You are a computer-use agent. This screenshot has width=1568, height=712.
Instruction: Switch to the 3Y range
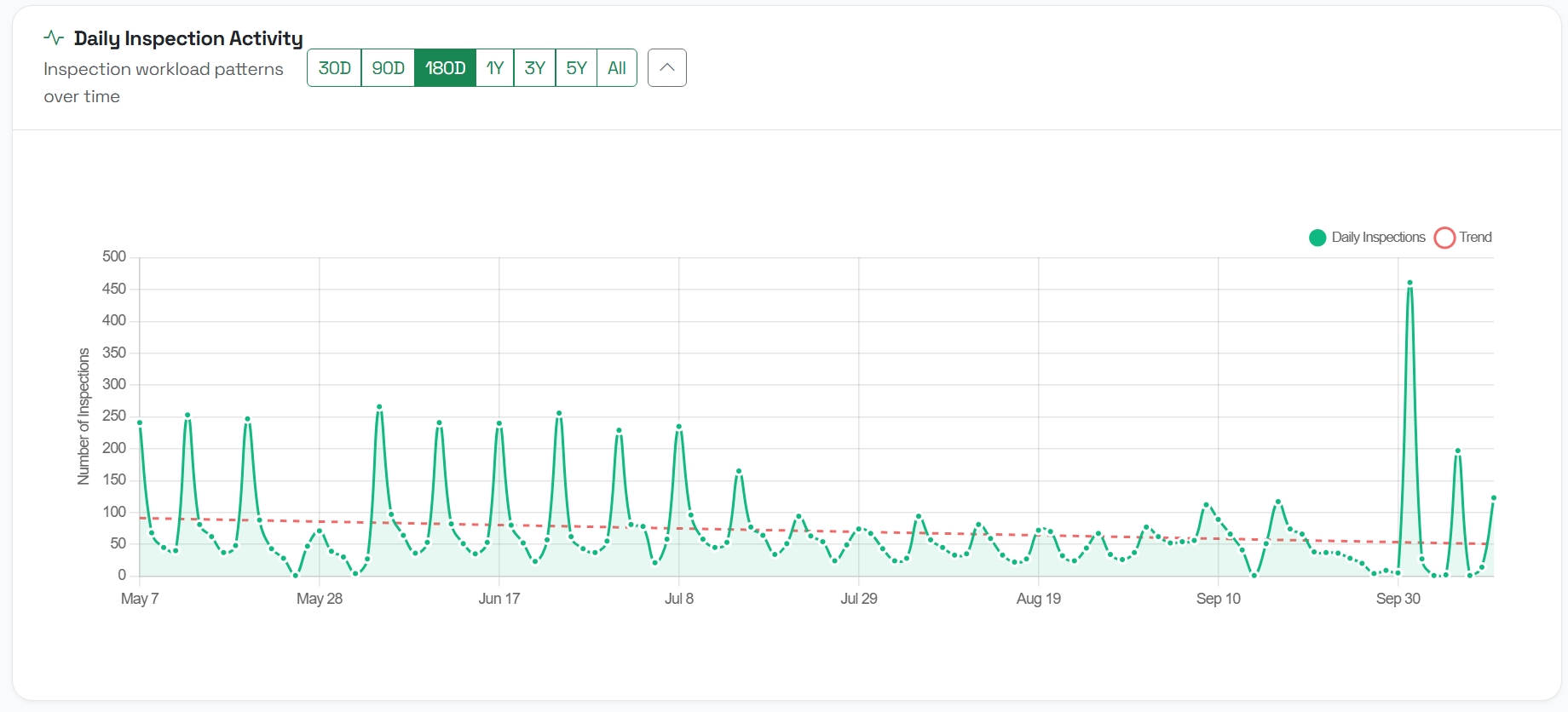[534, 68]
